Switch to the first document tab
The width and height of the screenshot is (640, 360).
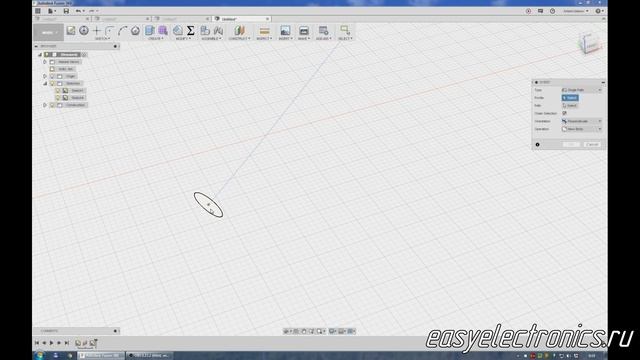click(x=61, y=19)
